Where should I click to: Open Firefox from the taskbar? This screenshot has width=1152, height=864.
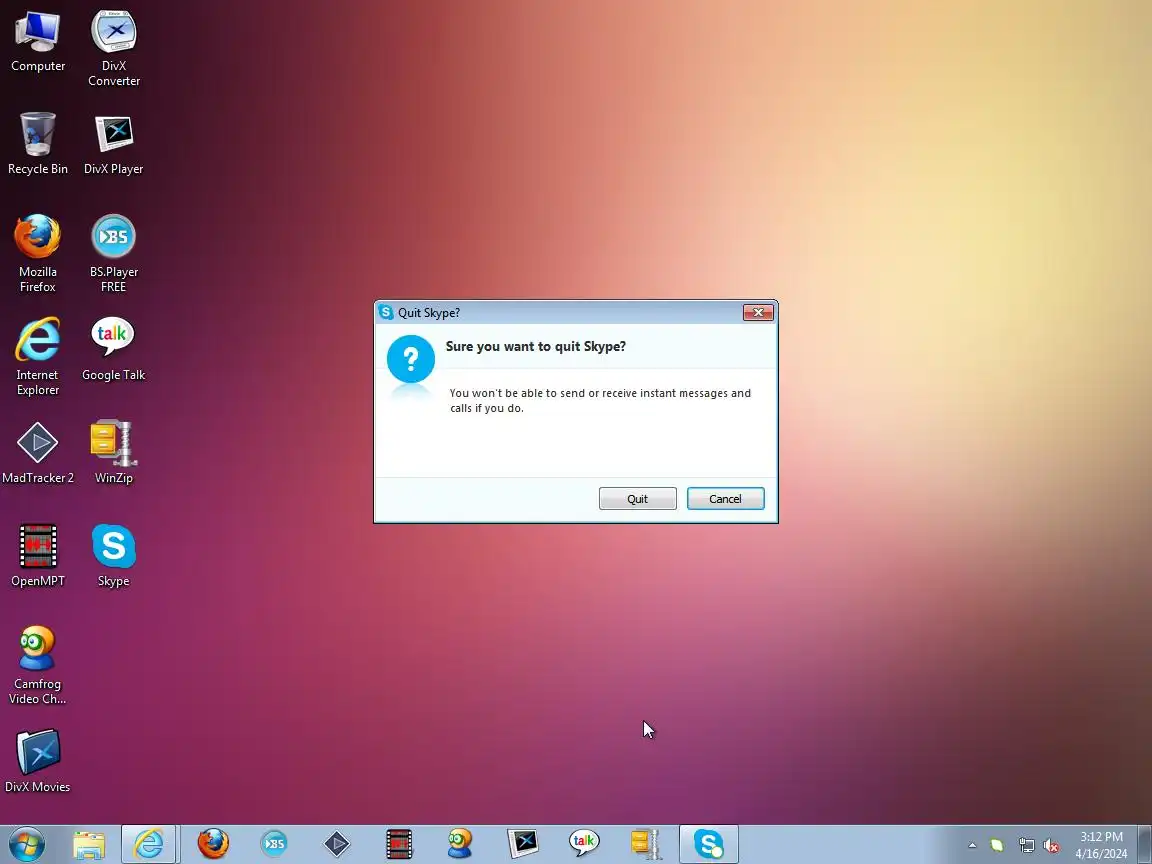click(x=213, y=844)
